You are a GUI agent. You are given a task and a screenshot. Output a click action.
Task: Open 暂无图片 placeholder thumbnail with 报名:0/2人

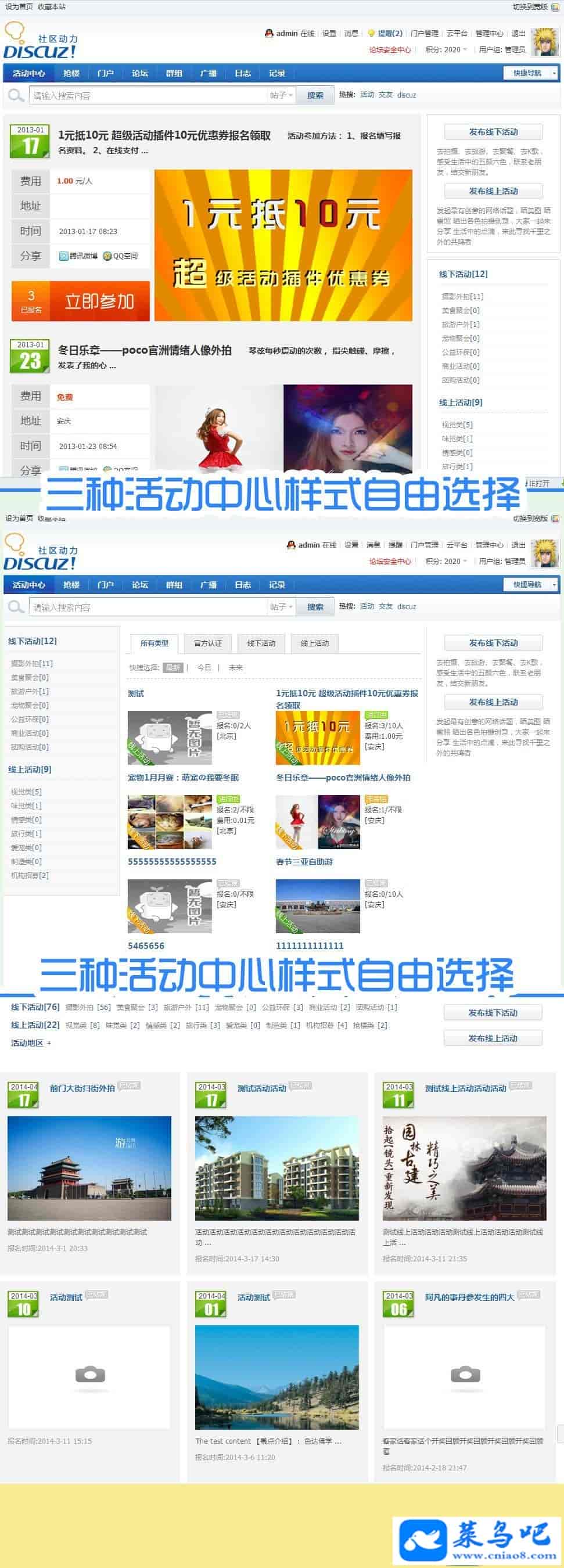tap(170, 738)
